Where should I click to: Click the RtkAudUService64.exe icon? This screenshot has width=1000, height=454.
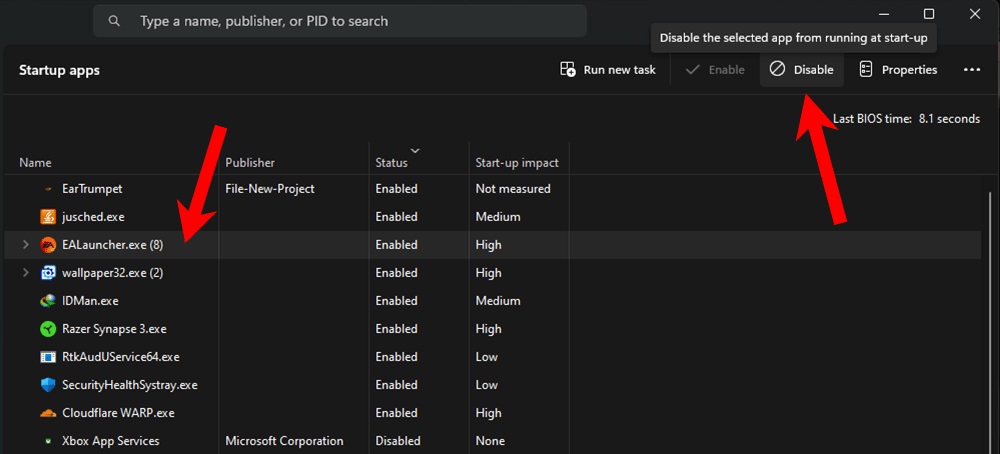(48, 357)
